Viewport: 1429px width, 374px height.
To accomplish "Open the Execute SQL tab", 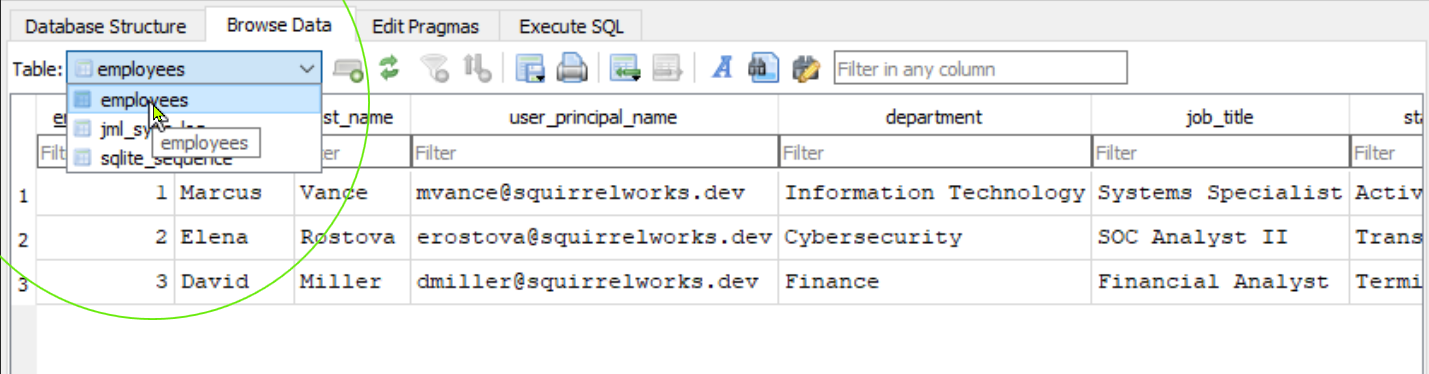I will click(570, 26).
